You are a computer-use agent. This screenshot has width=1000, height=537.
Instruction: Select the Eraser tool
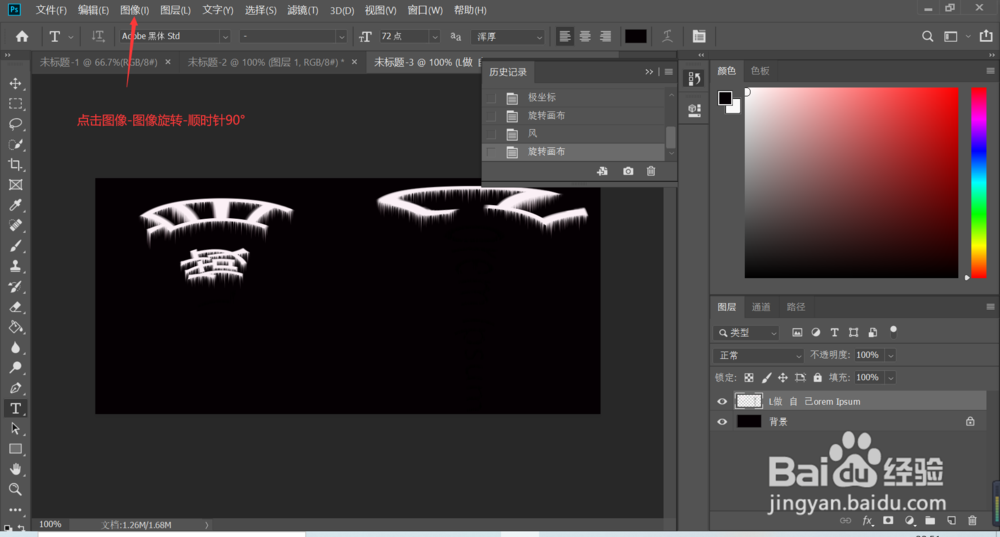point(15,307)
